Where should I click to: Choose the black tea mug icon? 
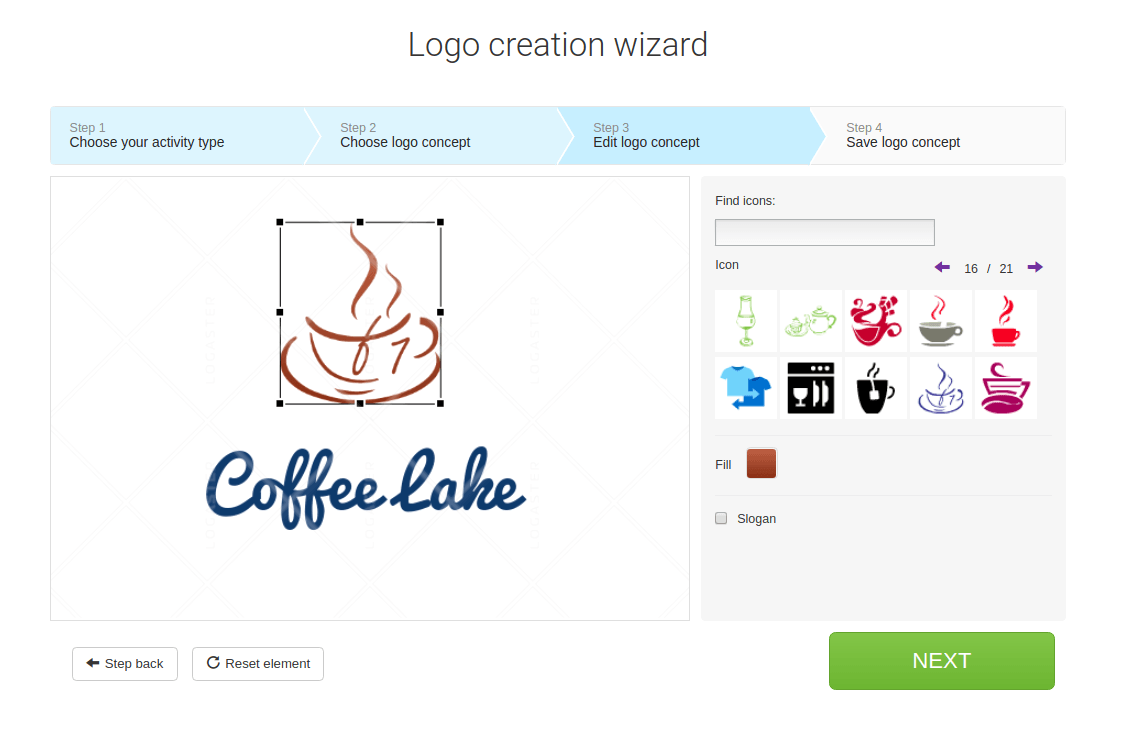click(875, 388)
